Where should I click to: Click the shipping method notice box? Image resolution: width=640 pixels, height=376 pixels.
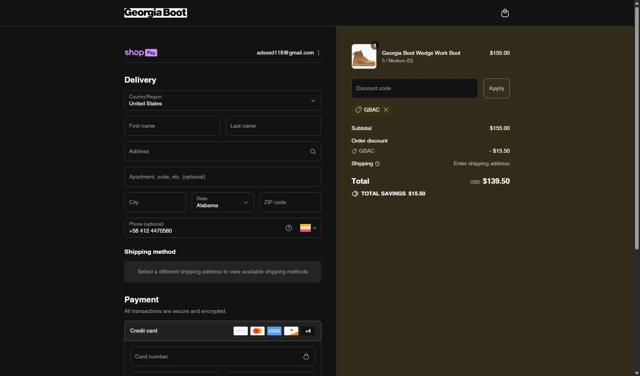223,272
